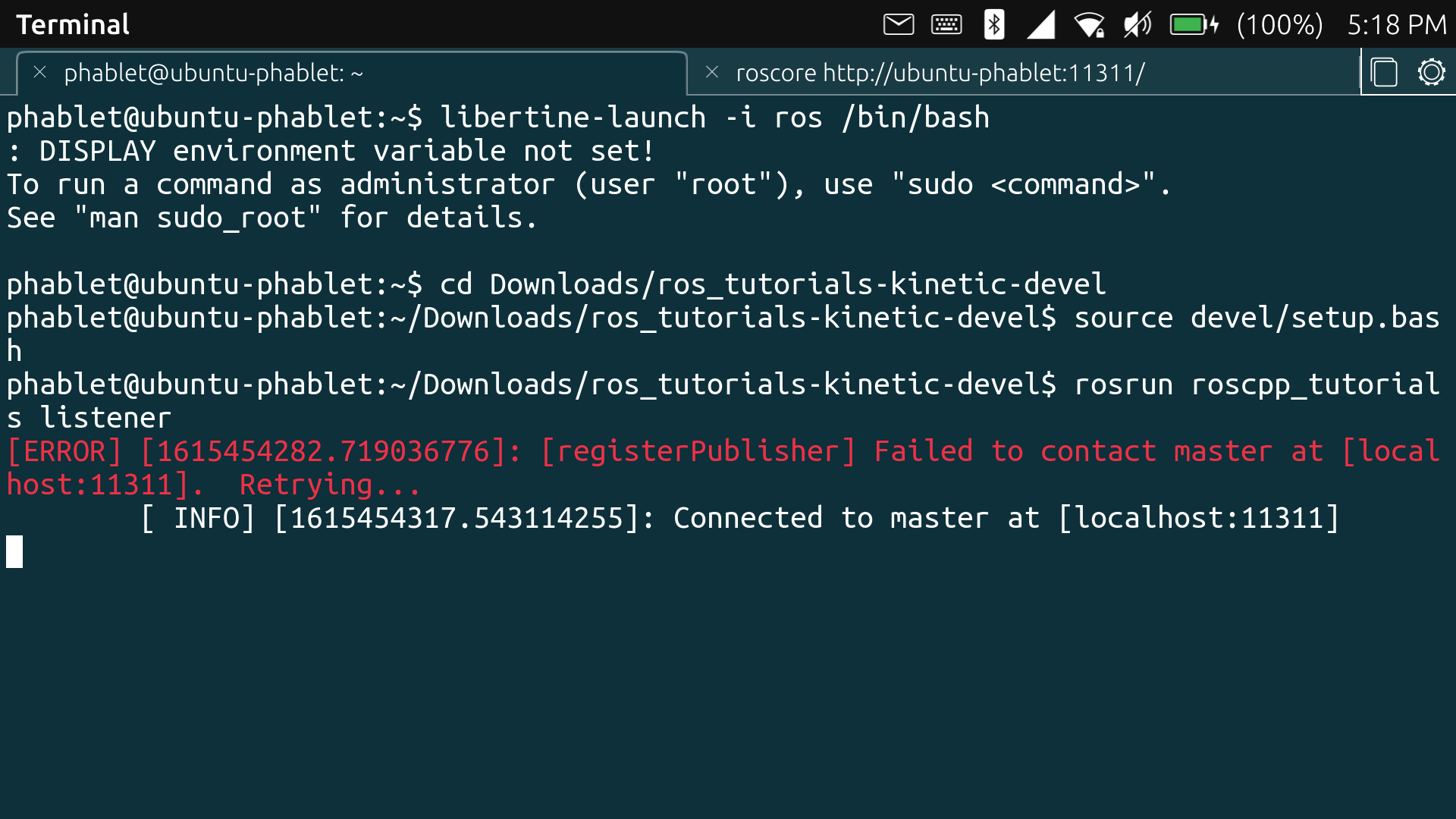Place the cursor at the blinking terminal prompt
Screen dimensions: 1456x819
[x=14, y=551]
